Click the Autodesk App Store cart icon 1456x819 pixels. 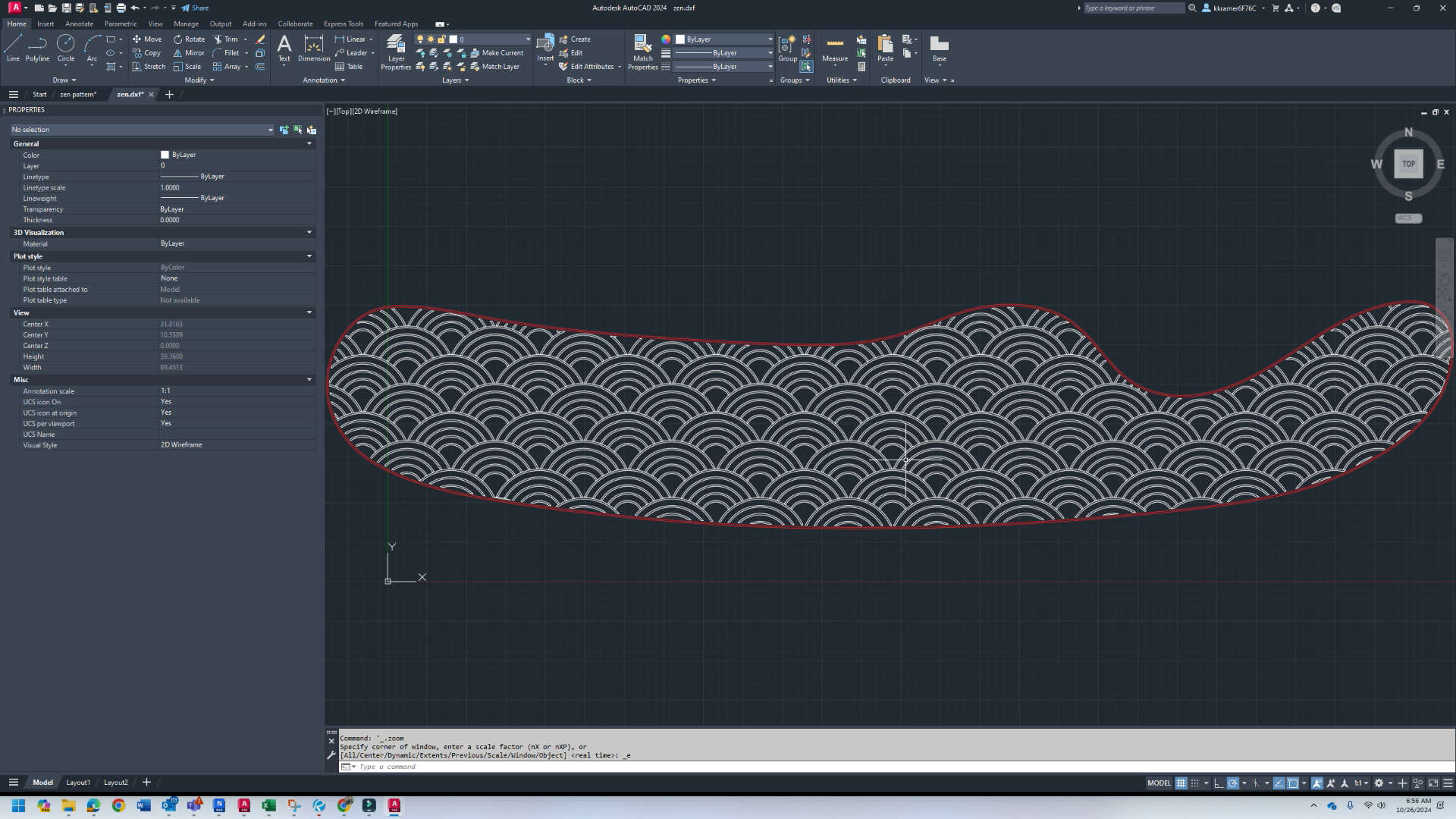[x=1276, y=8]
